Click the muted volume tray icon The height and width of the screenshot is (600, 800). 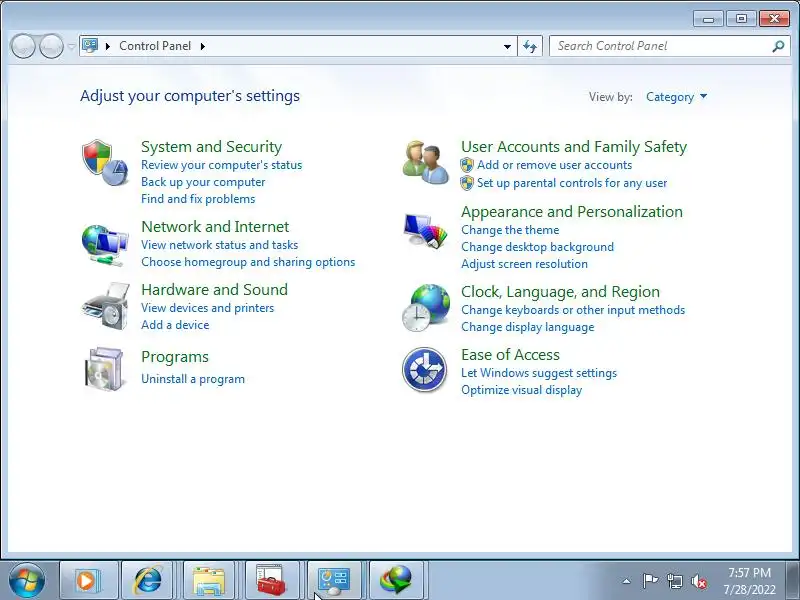click(x=698, y=581)
